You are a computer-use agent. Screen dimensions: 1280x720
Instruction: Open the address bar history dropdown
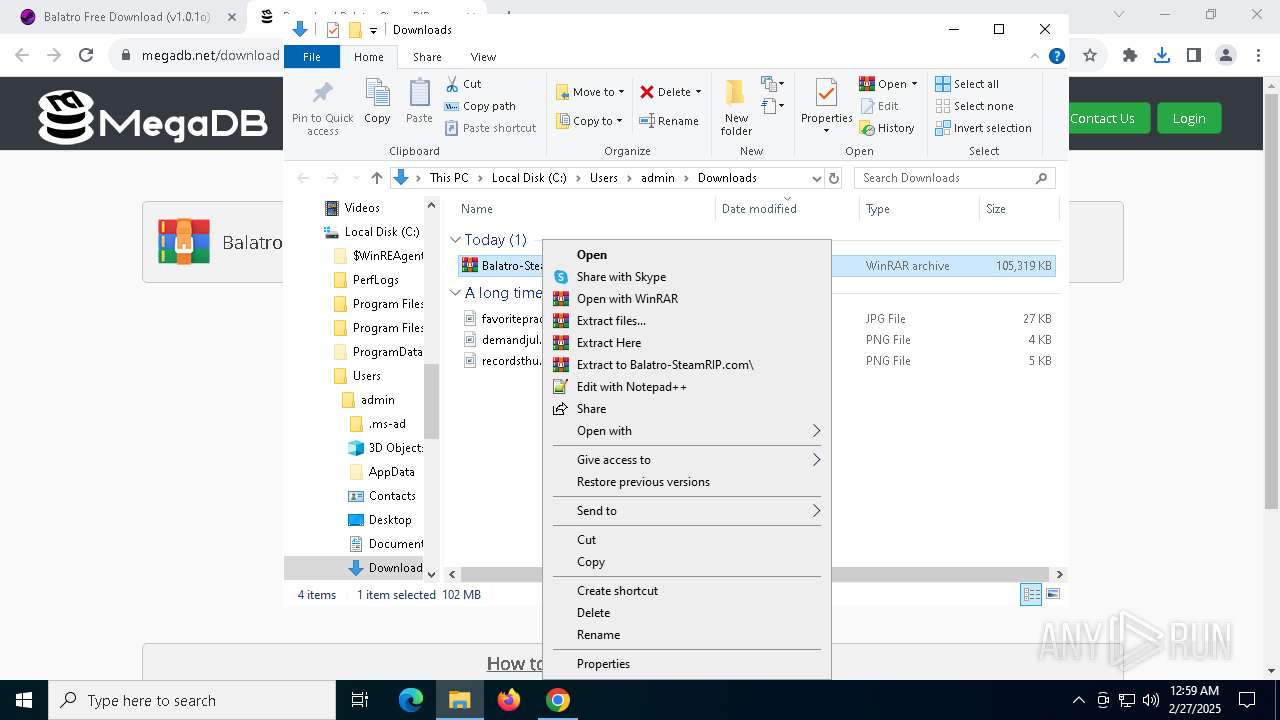pyautogui.click(x=816, y=178)
